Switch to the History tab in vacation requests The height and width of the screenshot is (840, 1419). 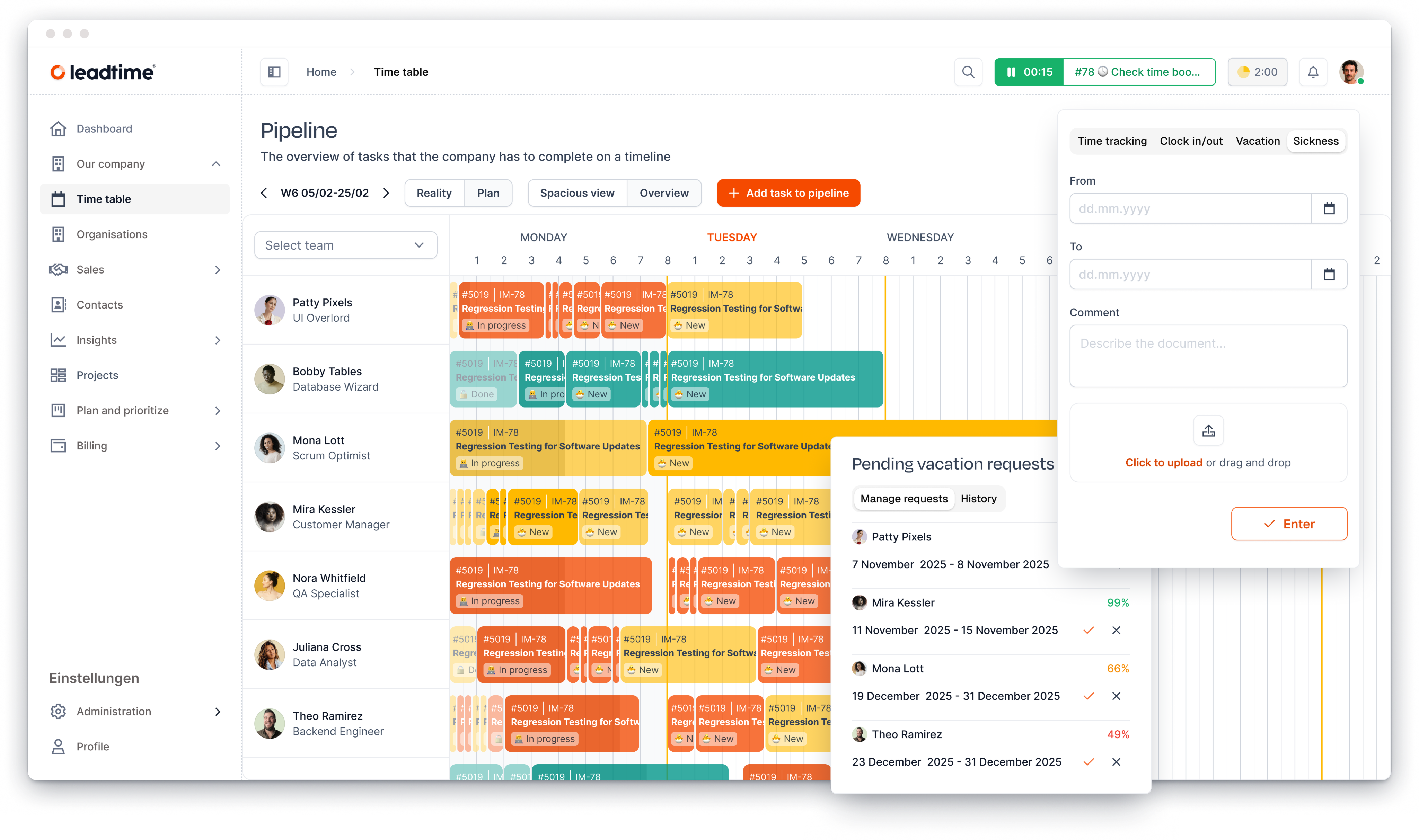coord(978,499)
